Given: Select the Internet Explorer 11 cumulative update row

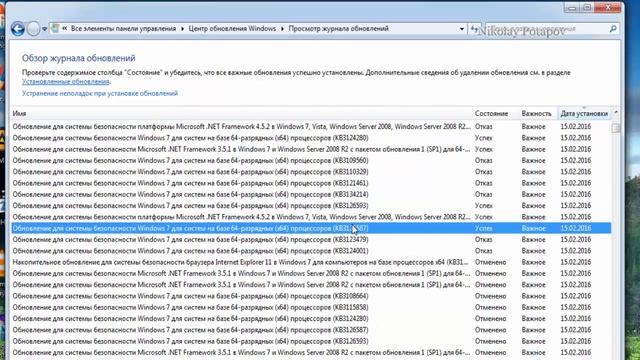Looking at the screenshot, I should (x=311, y=262).
